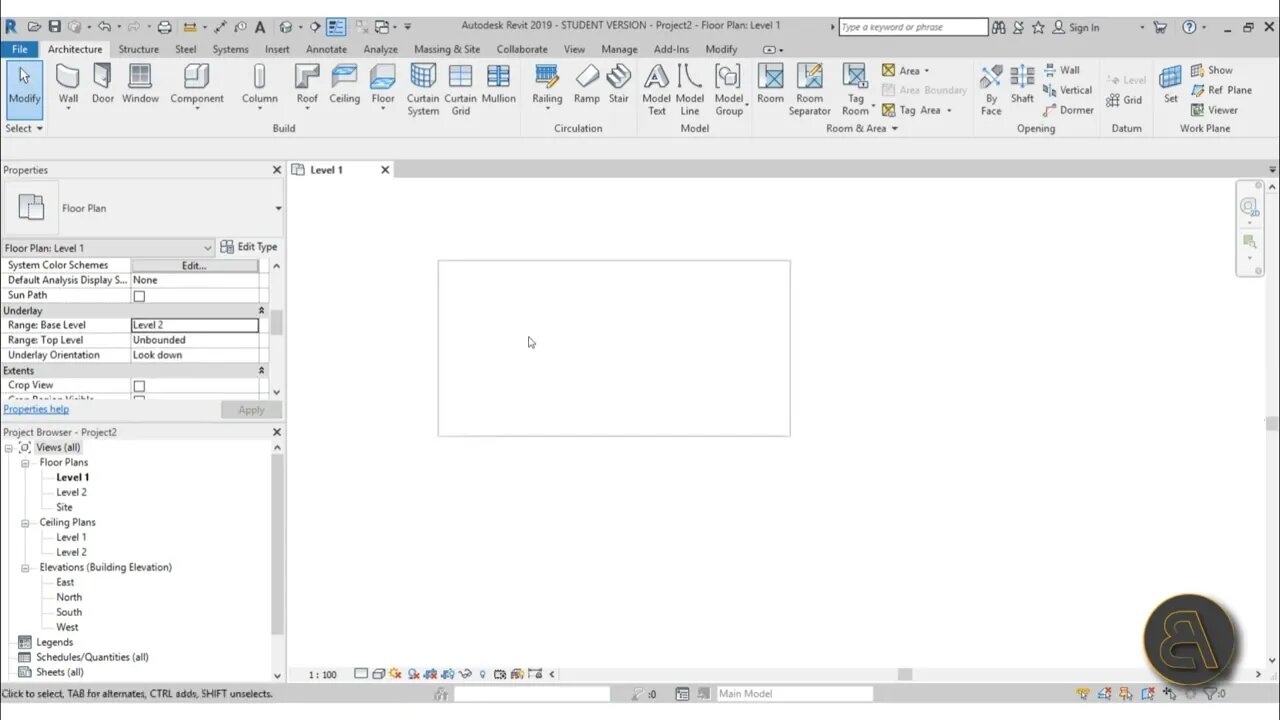Choose the Component tool

tap(196, 84)
